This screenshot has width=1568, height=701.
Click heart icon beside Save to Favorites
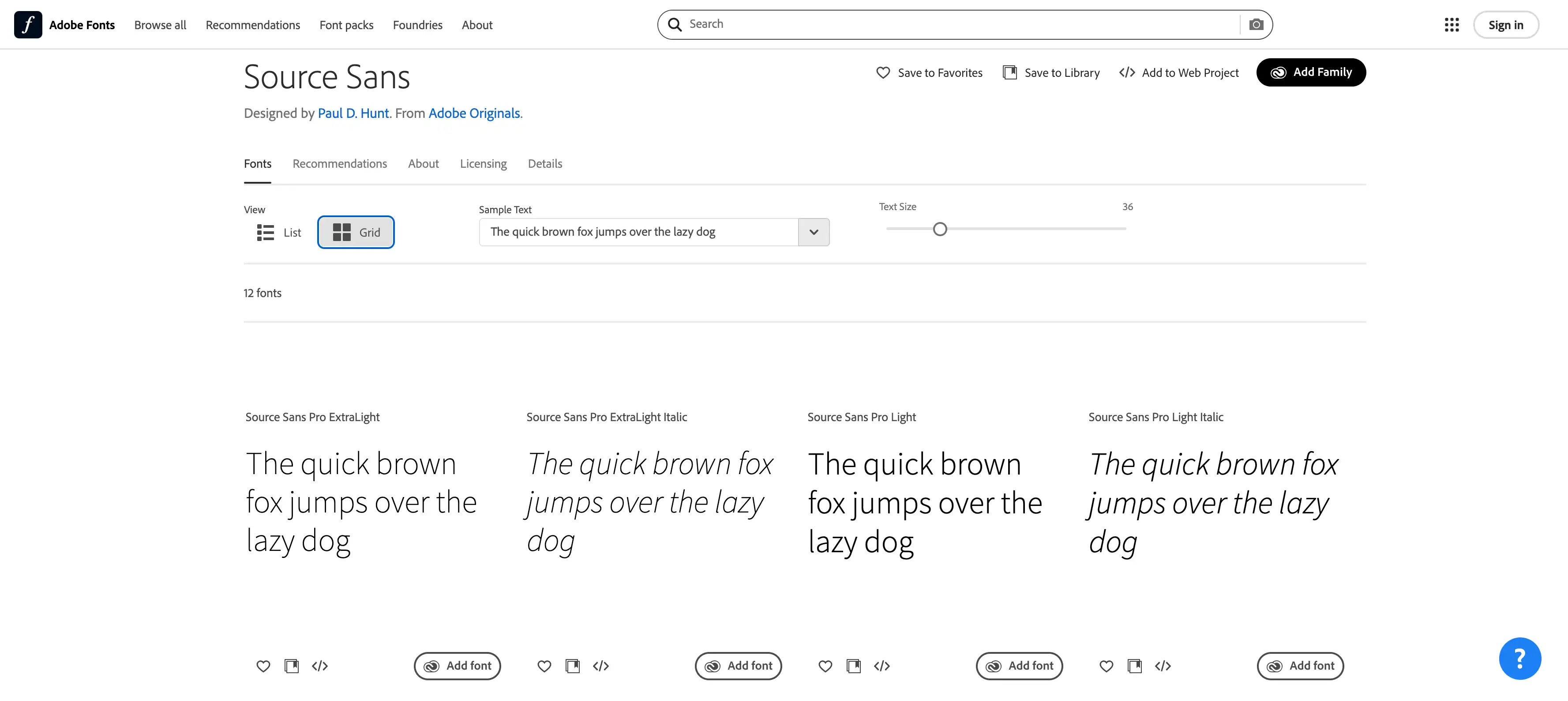(x=883, y=72)
